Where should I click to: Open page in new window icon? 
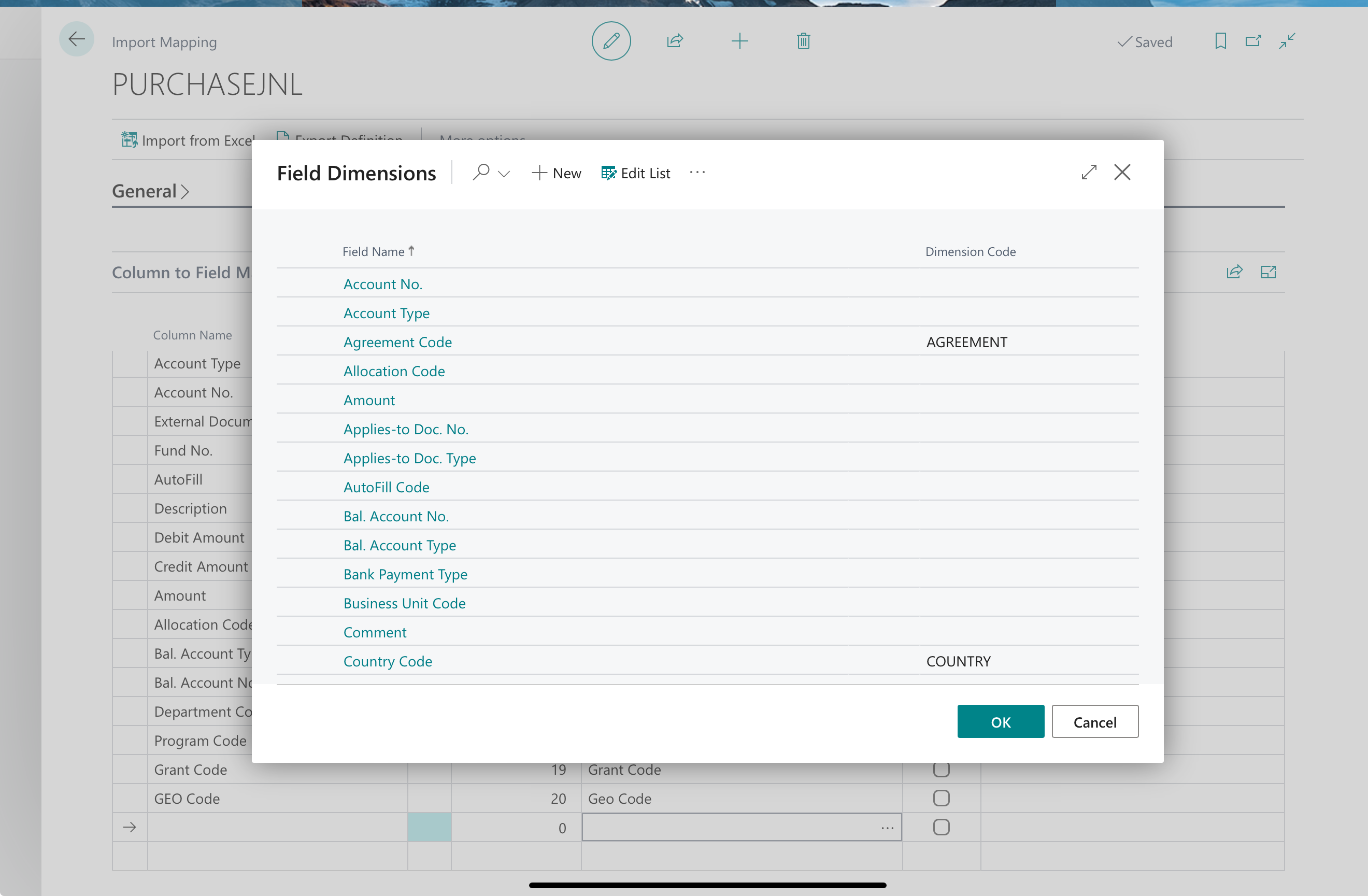[x=1253, y=41]
